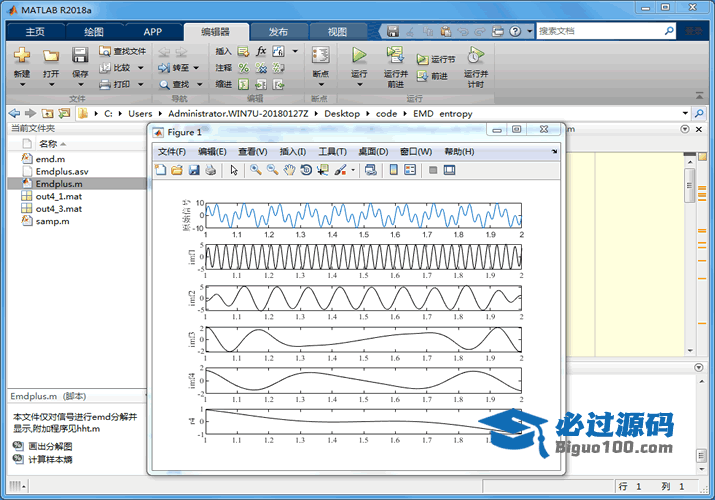This screenshot has width=715, height=500.
Task: Click the Advance (前进) button
Action: click(x=432, y=76)
